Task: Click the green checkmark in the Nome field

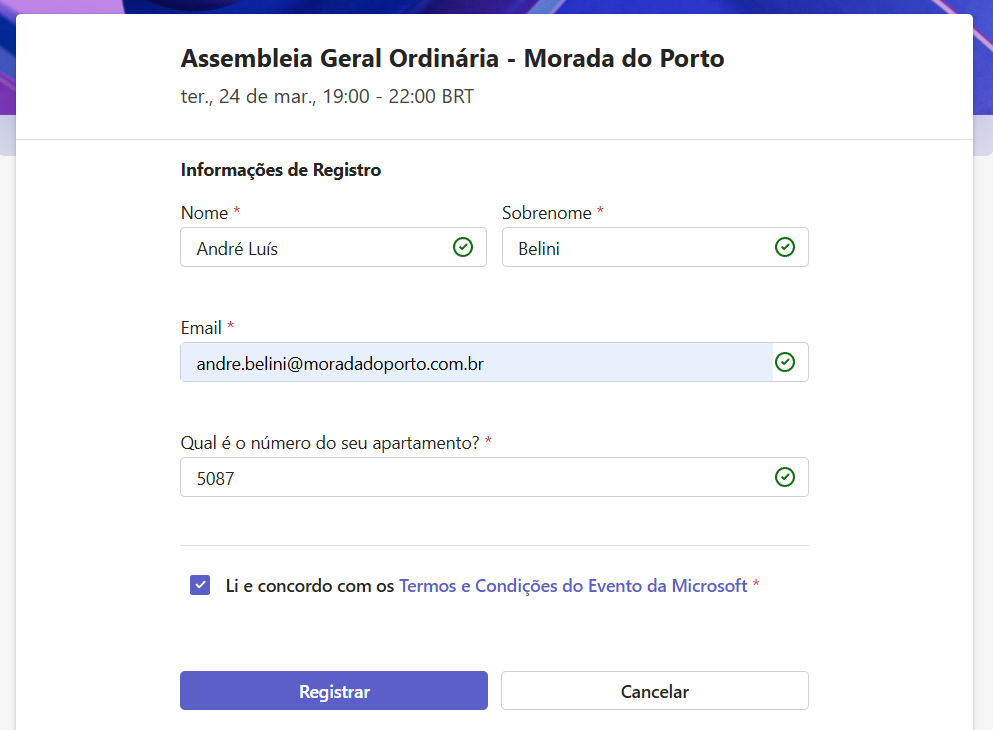Action: [x=463, y=247]
